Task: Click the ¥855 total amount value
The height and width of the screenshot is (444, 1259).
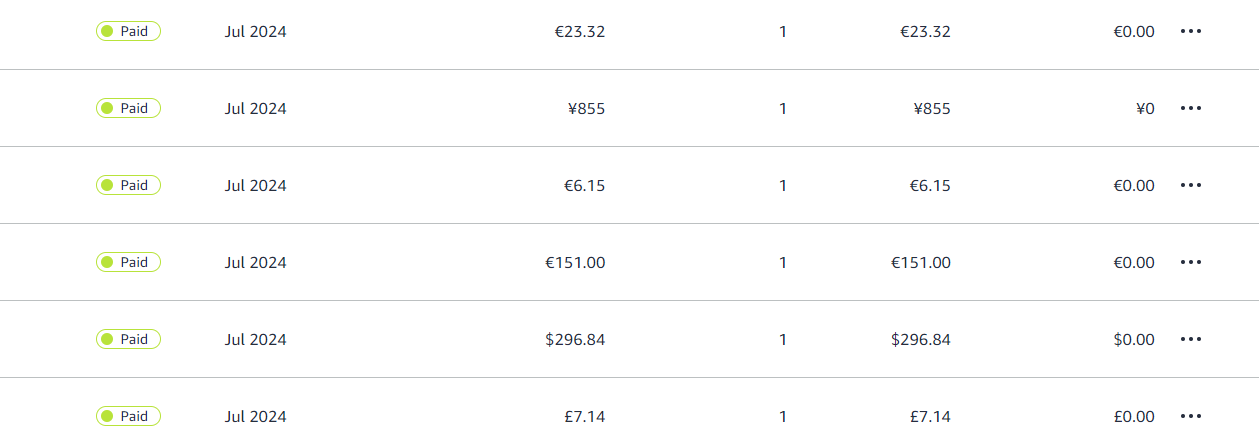Action: point(932,108)
